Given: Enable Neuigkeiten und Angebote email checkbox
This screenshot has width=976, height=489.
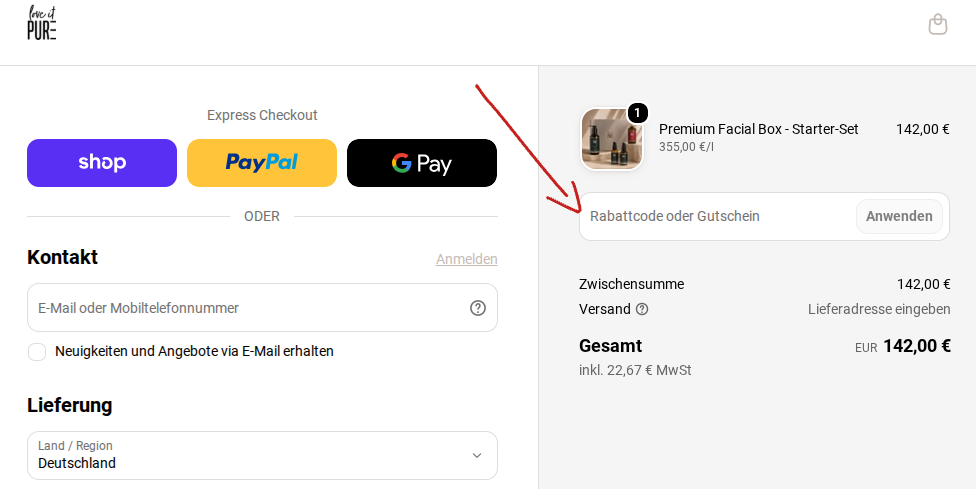Looking at the screenshot, I should pos(37,352).
